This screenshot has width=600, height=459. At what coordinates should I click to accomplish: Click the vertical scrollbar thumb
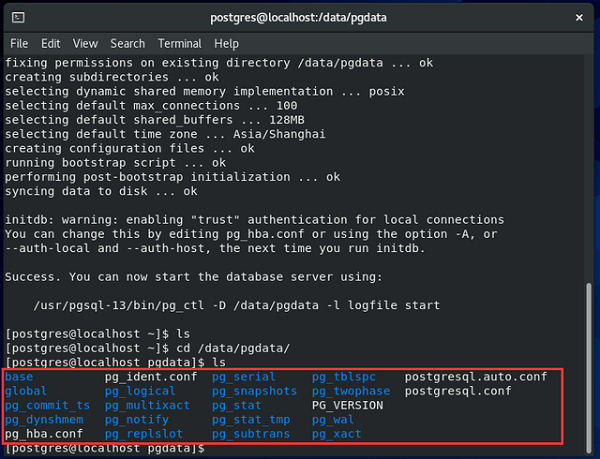589,368
